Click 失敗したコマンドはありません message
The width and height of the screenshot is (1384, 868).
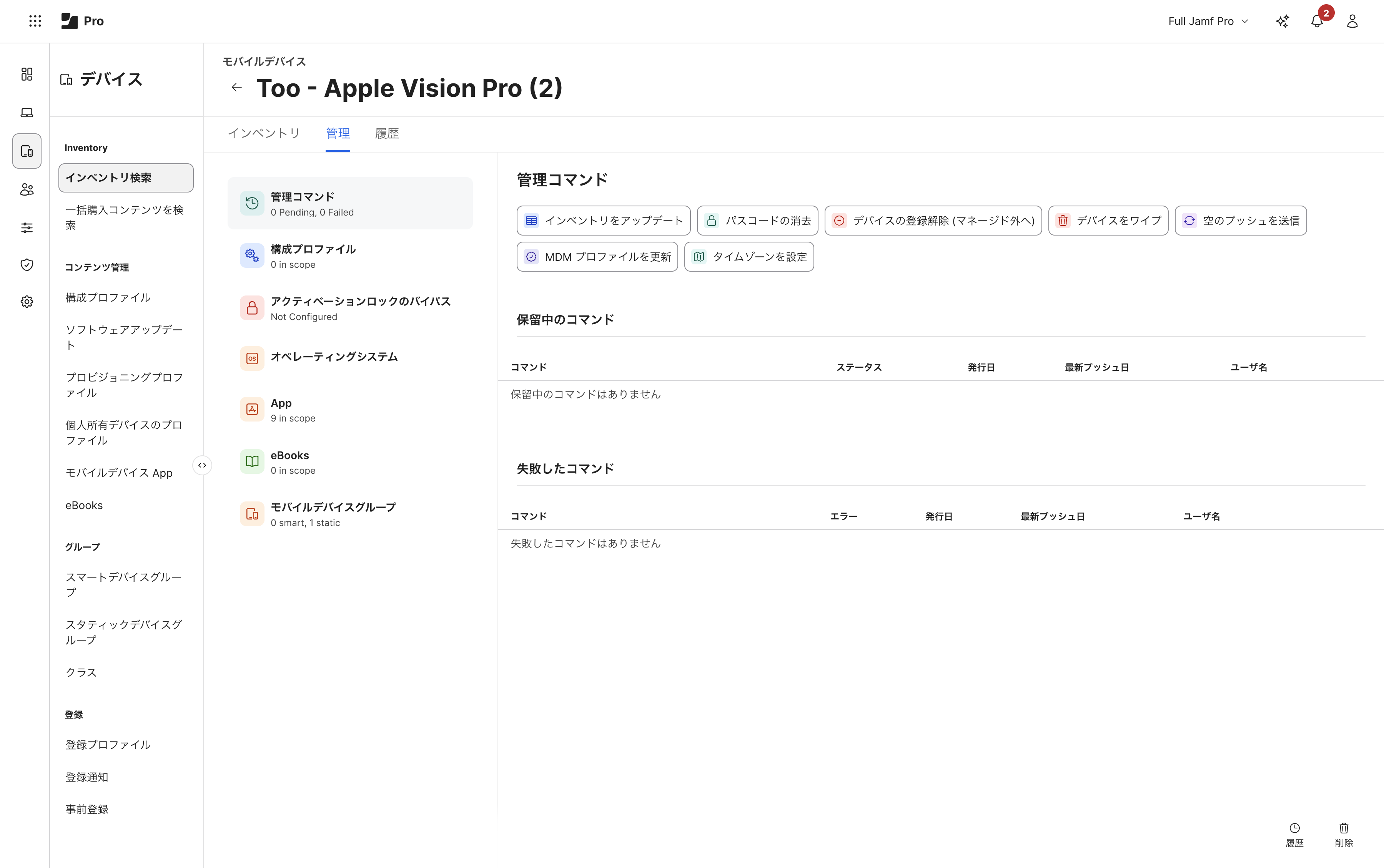[586, 544]
